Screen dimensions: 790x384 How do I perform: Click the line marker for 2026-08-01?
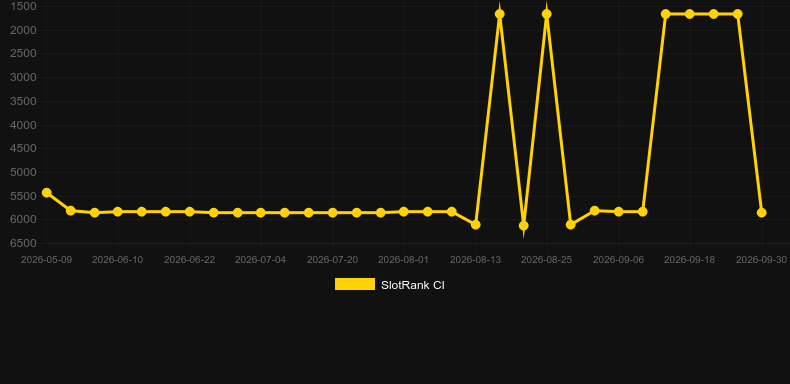404,212
